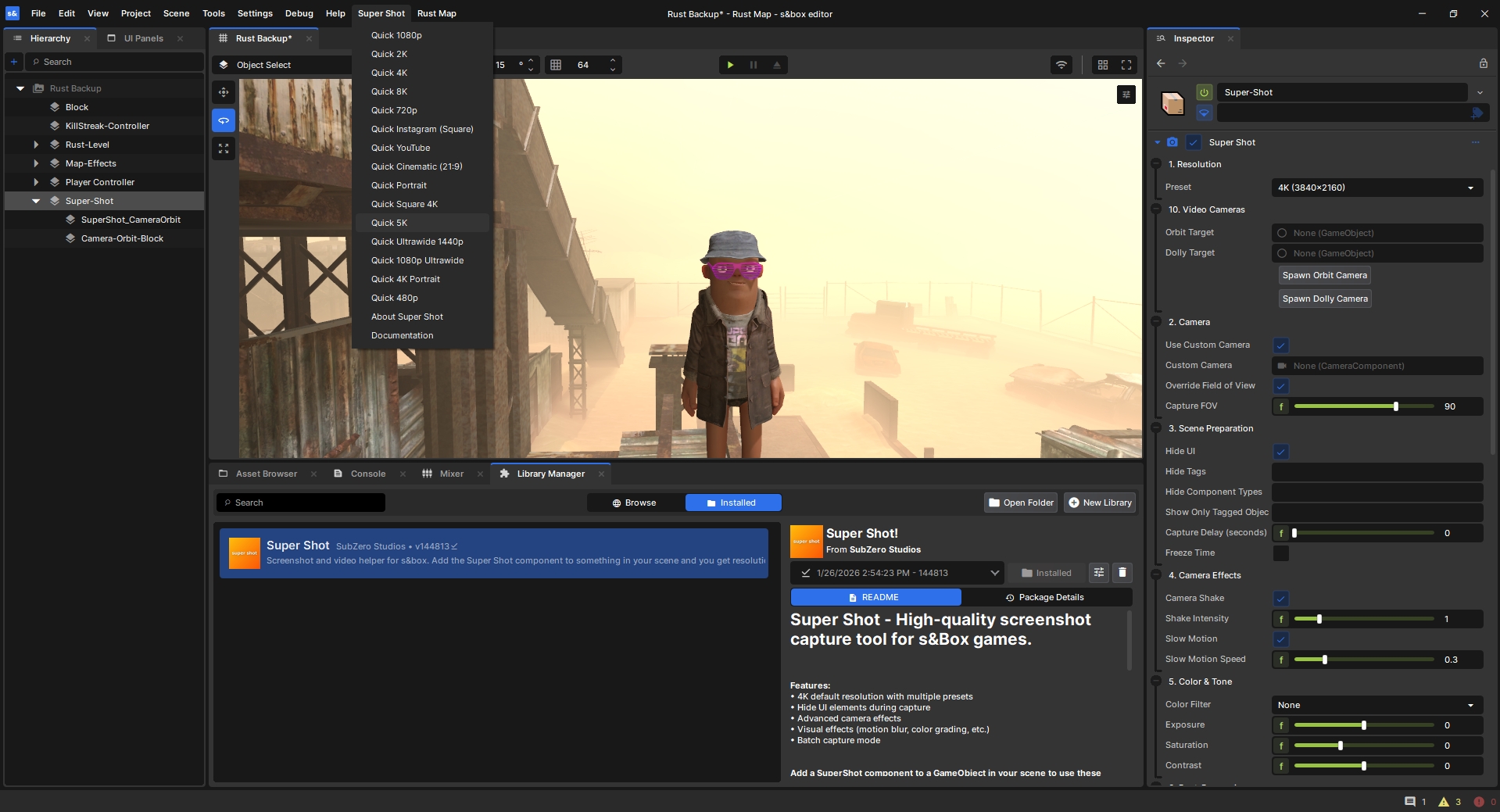This screenshot has height=812, width=1500.
Task: Click the fullscreen viewport icon
Action: [x=1126, y=65]
